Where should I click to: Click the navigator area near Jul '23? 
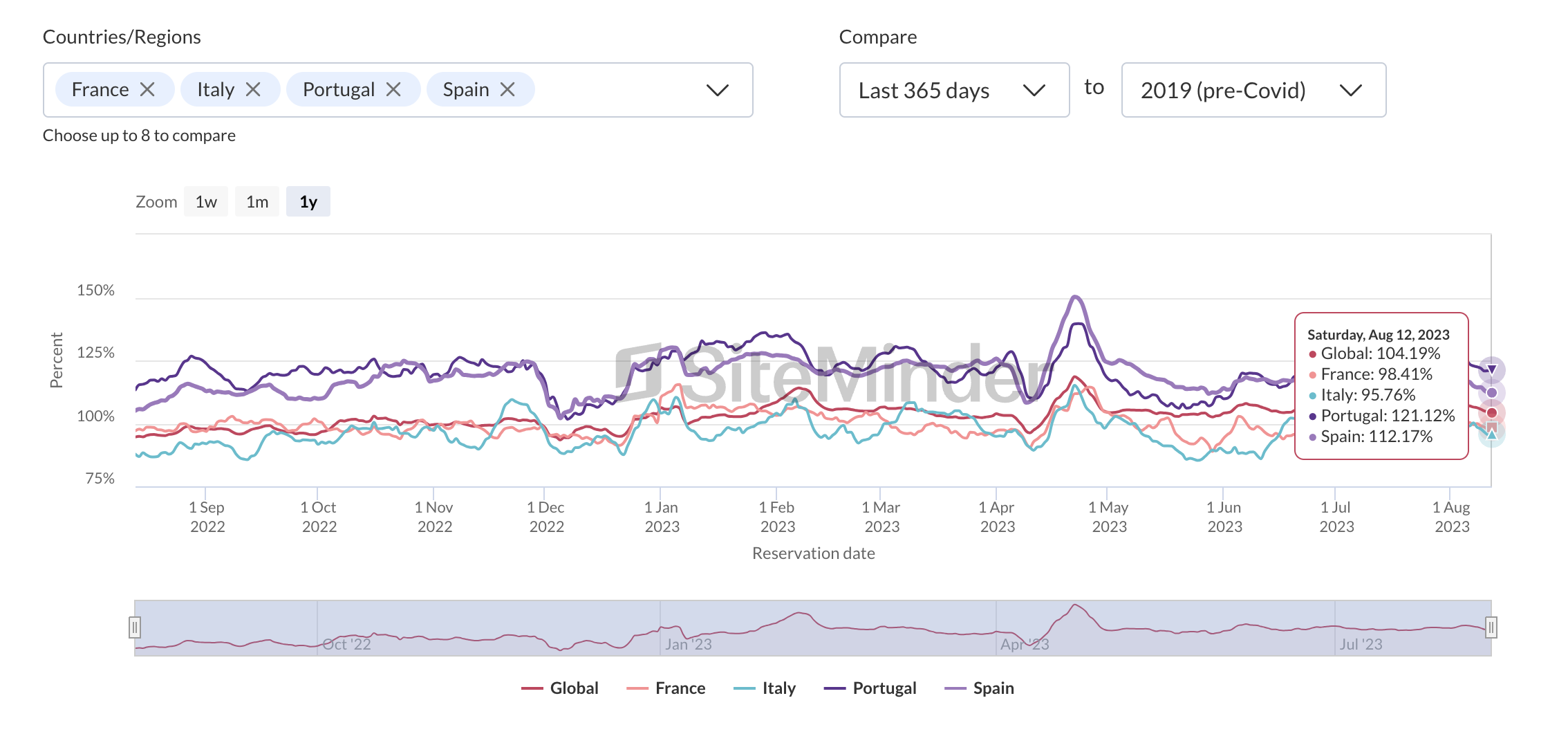click(x=1361, y=644)
